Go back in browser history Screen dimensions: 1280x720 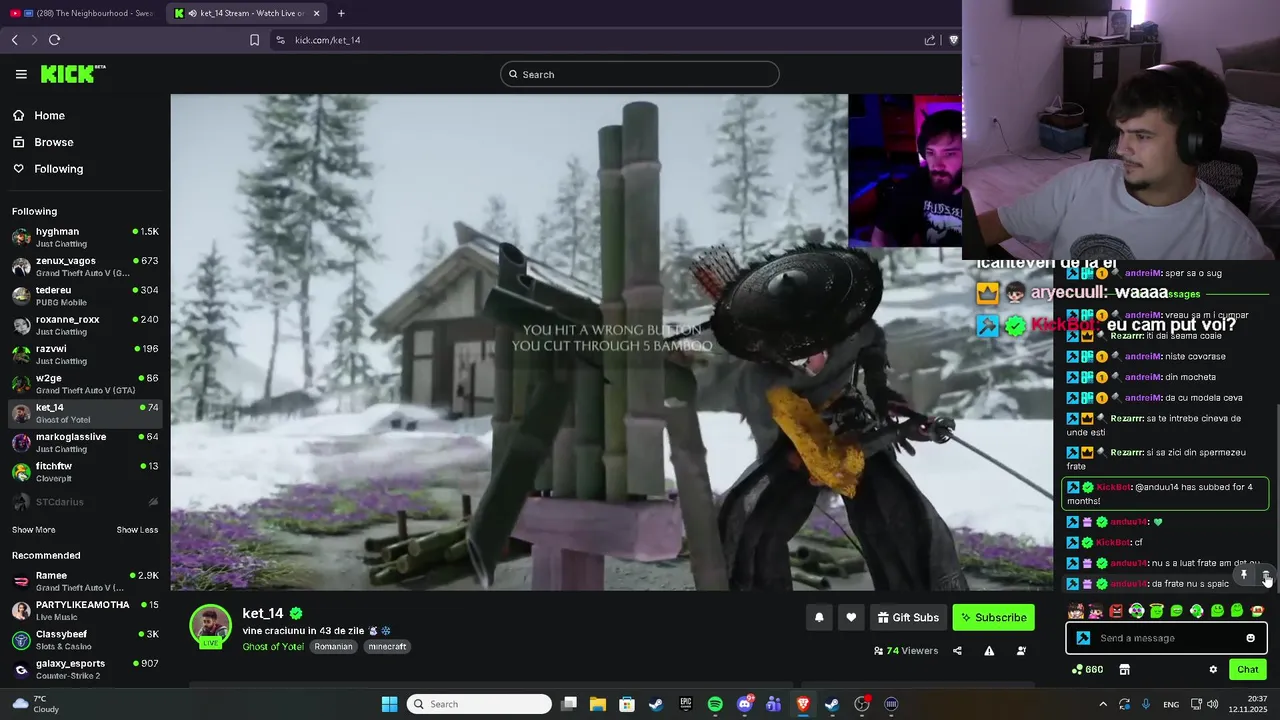point(14,40)
